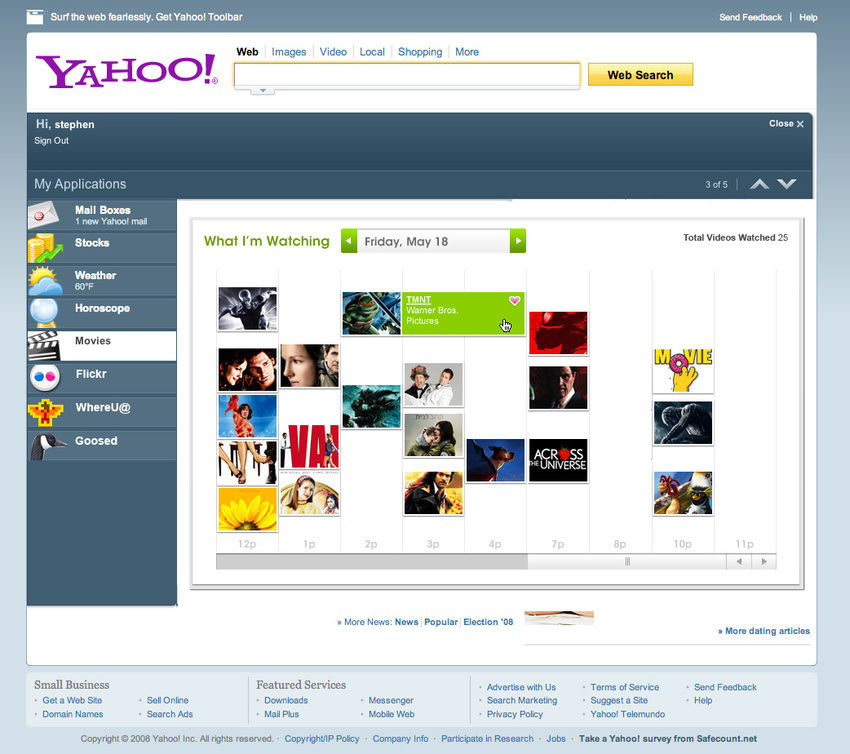The width and height of the screenshot is (850, 754).
Task: Select the Weather 60°F application row text
Action: [95, 280]
